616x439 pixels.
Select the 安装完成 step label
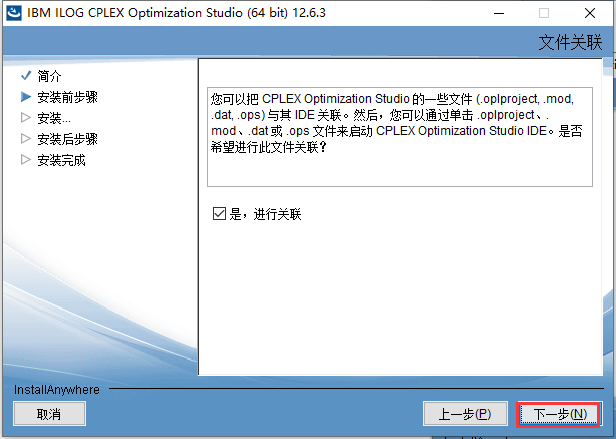click(x=61, y=160)
